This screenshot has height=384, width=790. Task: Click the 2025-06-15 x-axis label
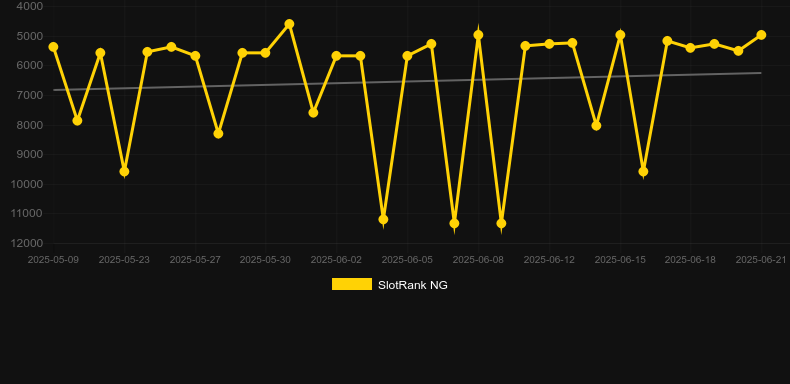coord(620,260)
